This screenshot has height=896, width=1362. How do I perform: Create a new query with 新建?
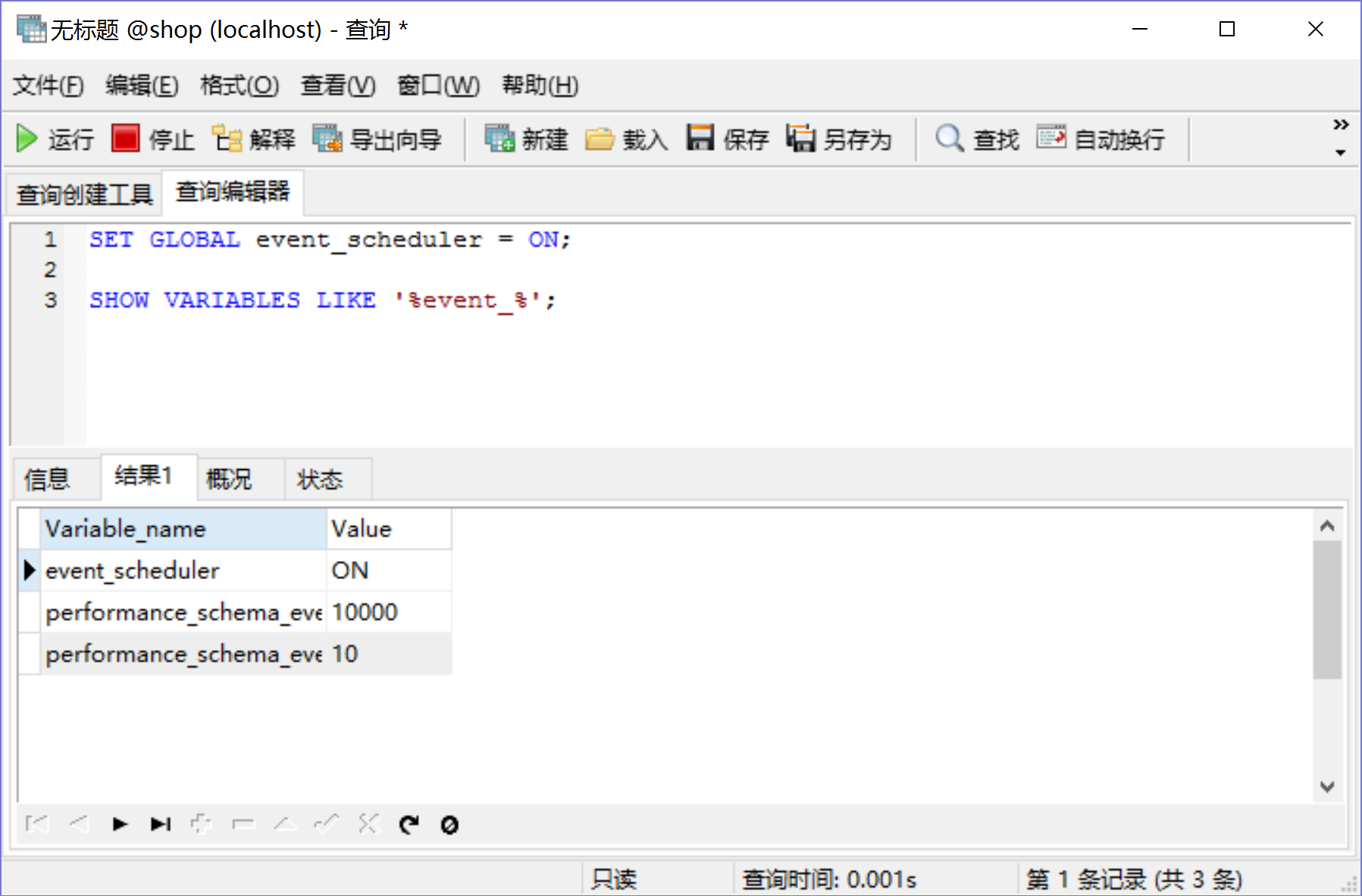[526, 139]
